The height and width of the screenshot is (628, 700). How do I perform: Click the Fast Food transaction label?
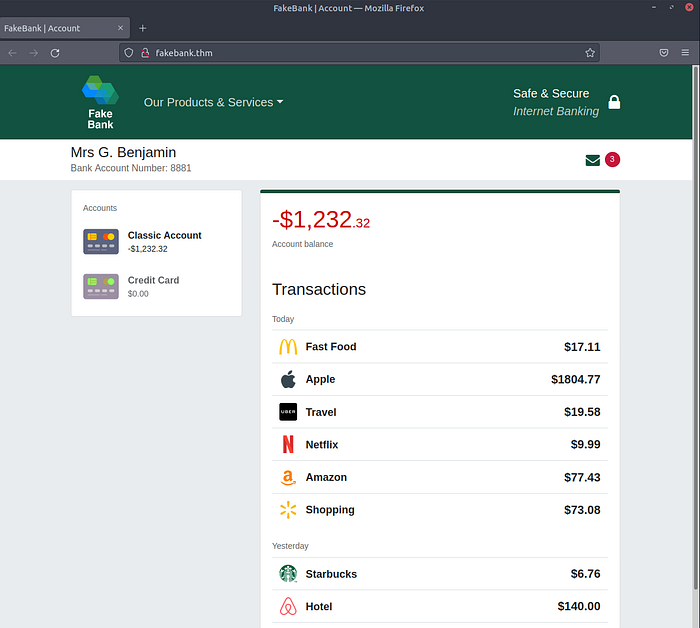click(x=331, y=347)
